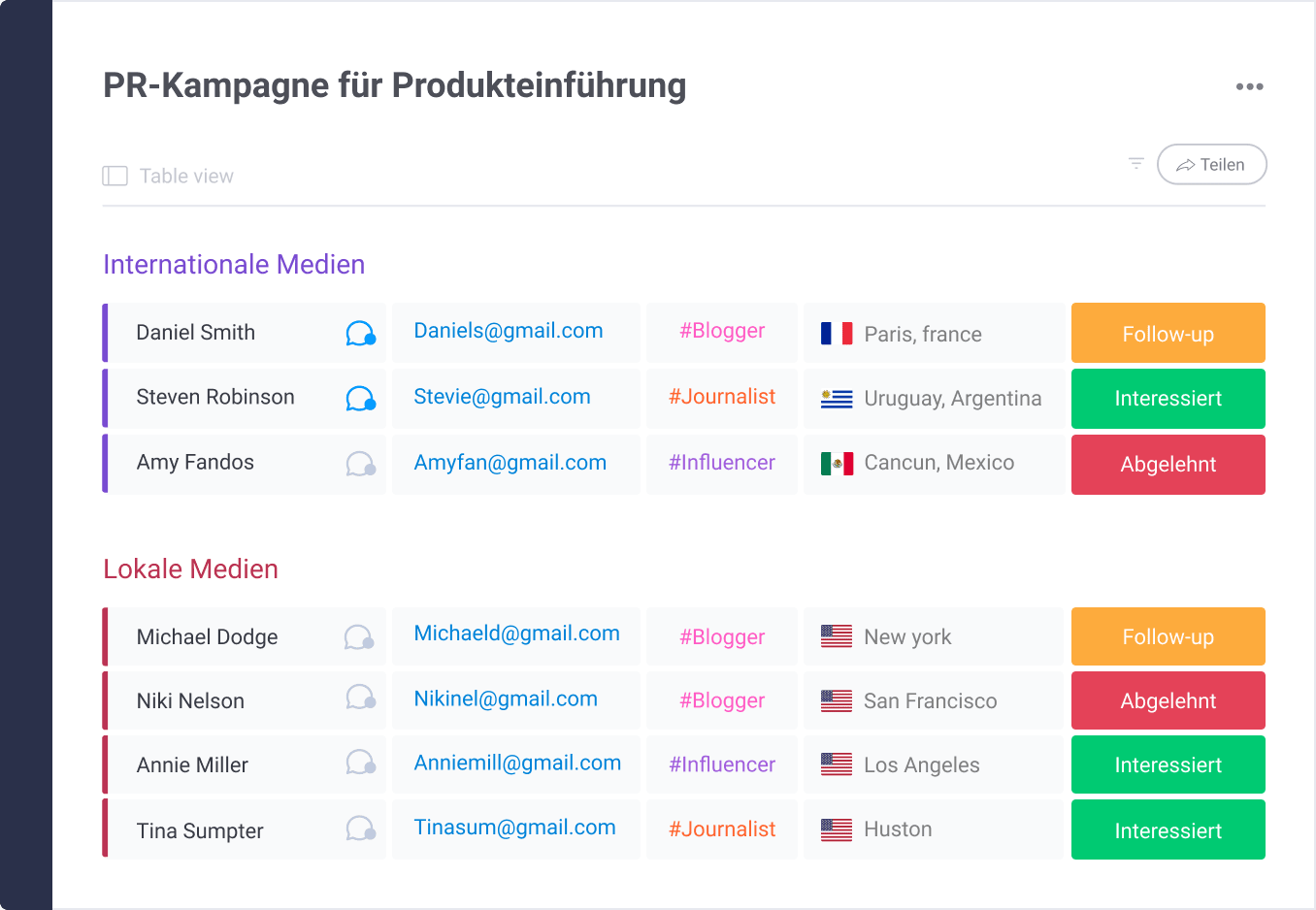Open the Abgelehnt status for Amy Fandos
Screen dimensions: 1316x910
tap(1168, 465)
